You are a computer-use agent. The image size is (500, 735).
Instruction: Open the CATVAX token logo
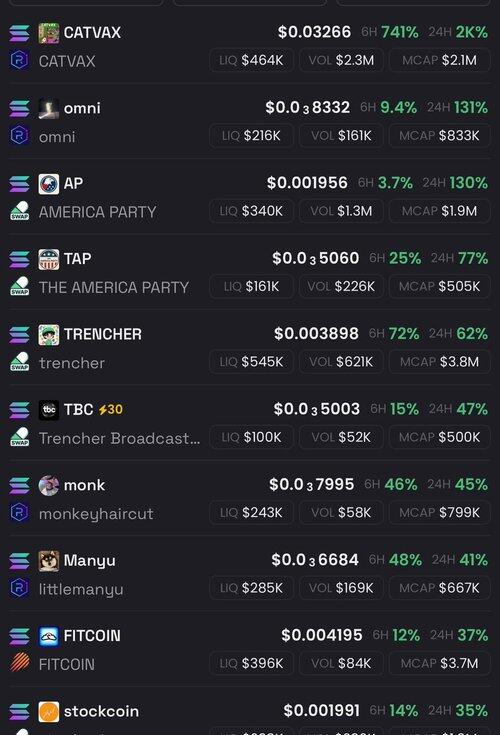coord(49,33)
